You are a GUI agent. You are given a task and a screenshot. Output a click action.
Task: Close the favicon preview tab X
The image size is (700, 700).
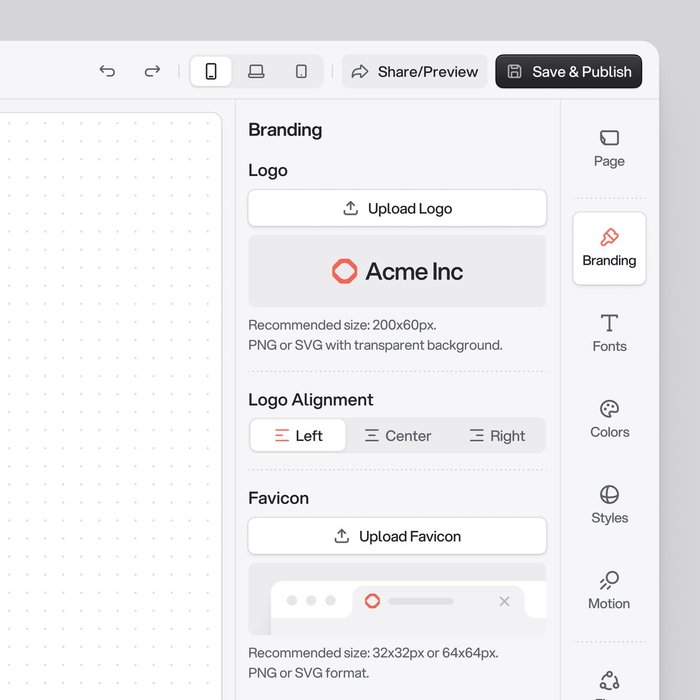(504, 601)
